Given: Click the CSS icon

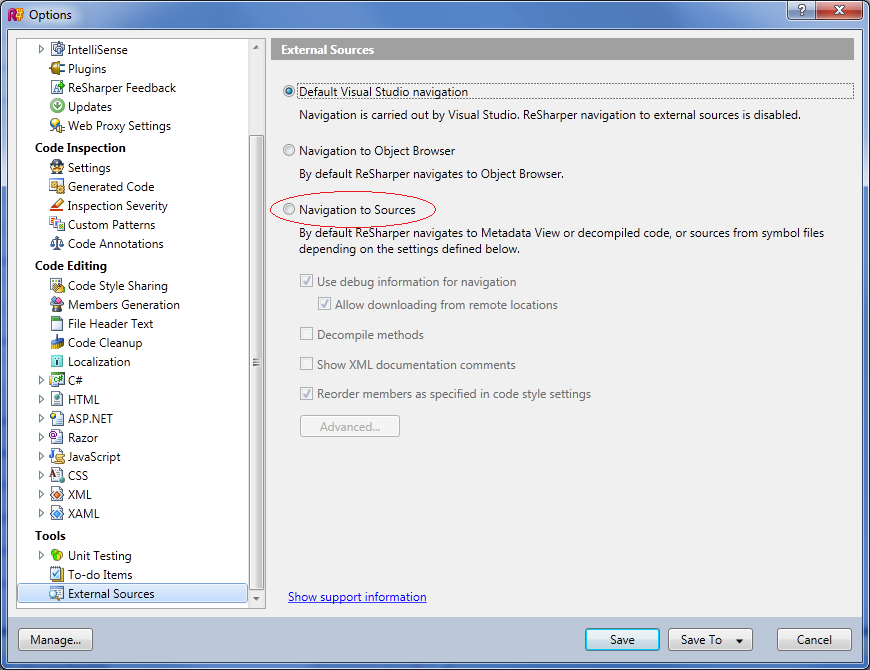Looking at the screenshot, I should (x=57, y=475).
